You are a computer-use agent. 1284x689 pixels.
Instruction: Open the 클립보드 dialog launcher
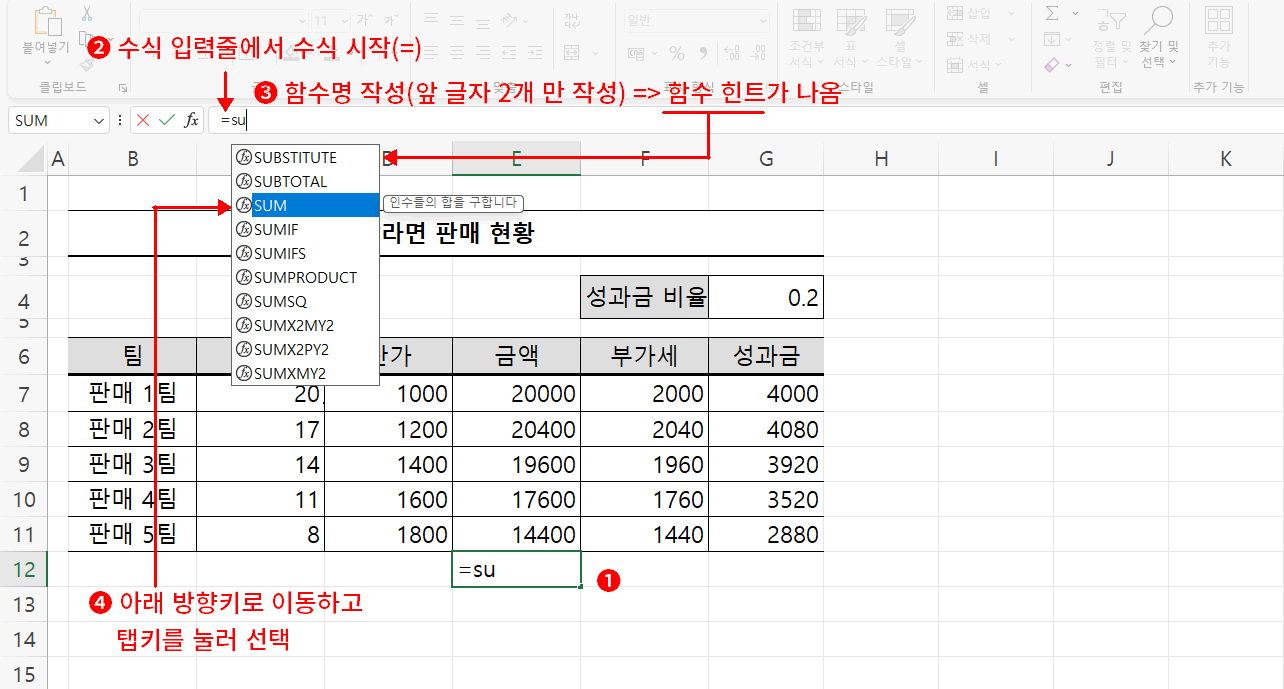tap(123, 87)
